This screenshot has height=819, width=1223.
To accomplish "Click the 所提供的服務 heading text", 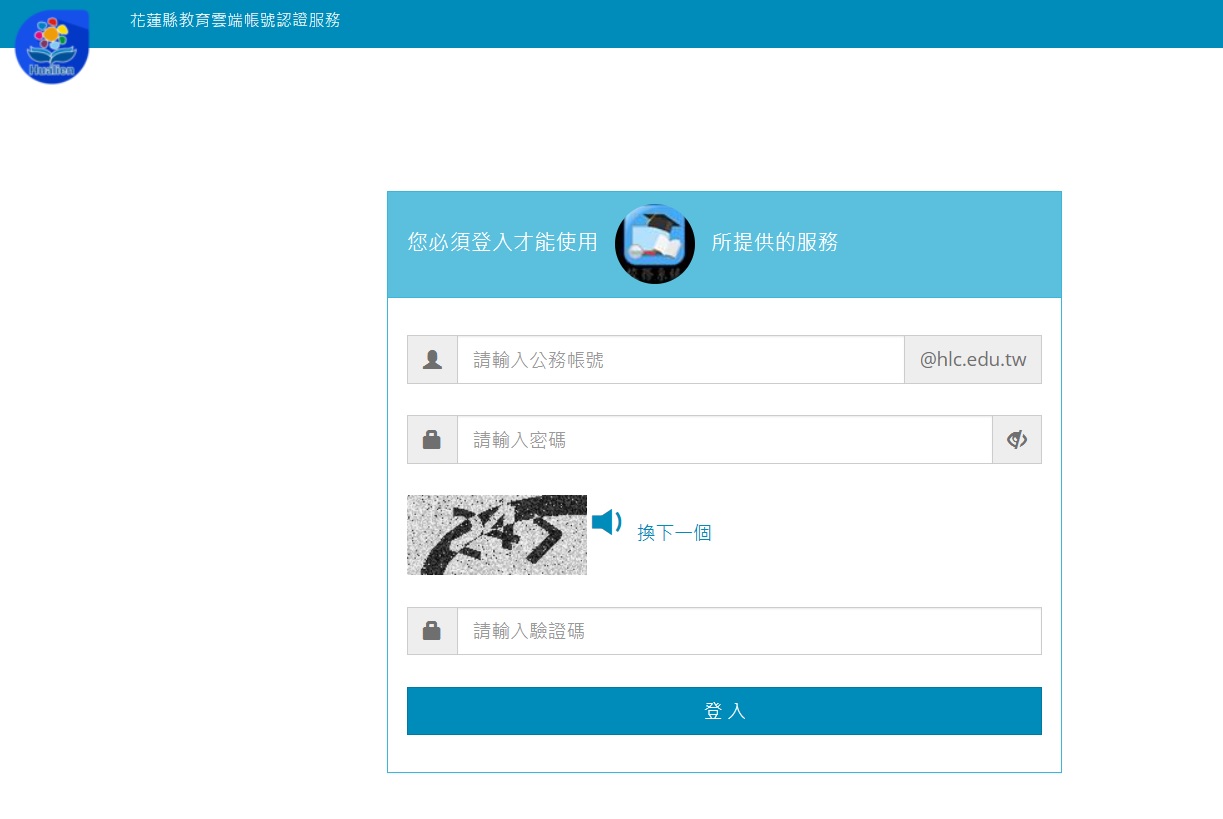I will point(774,242).
